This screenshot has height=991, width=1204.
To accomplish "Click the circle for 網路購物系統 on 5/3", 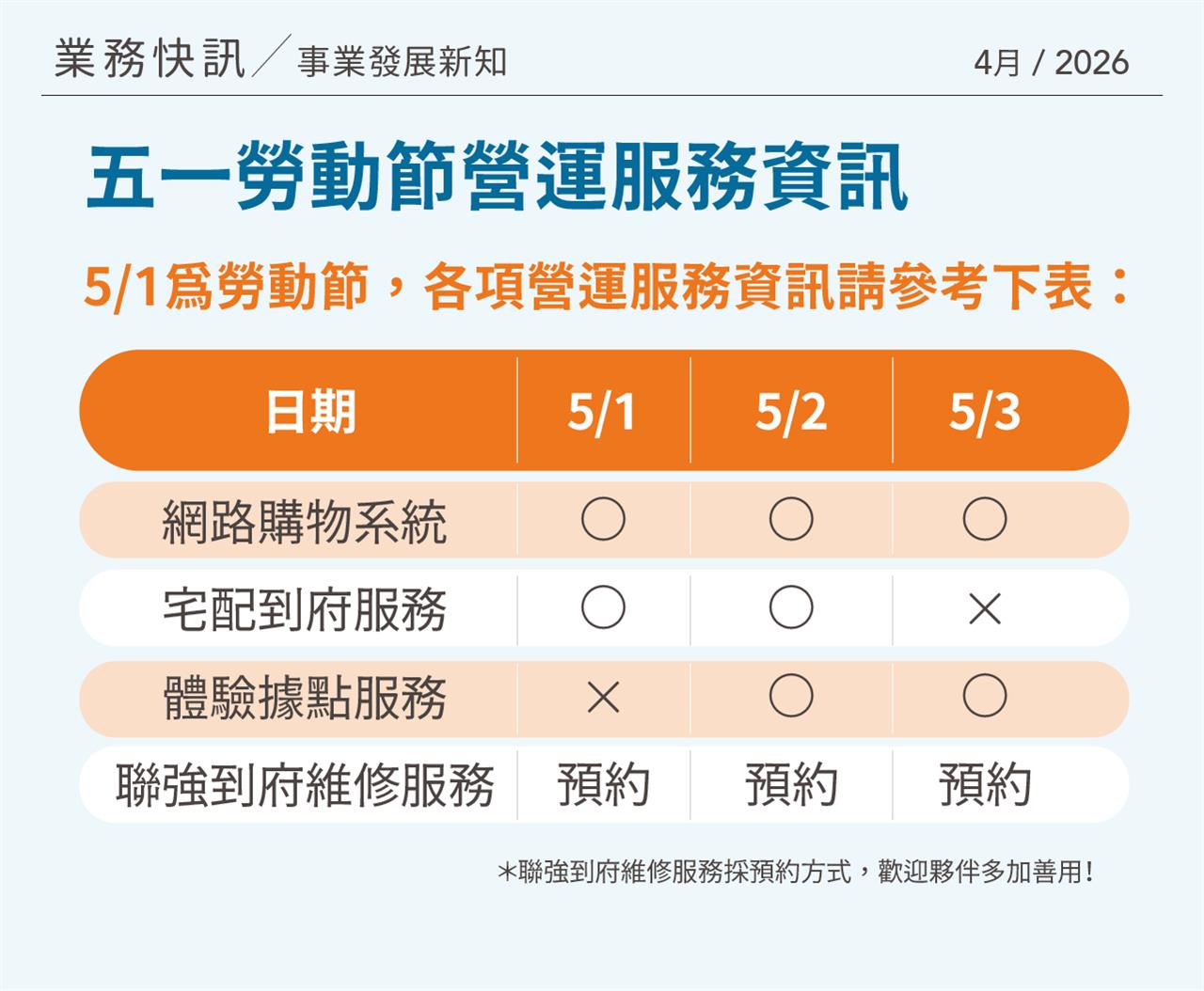I will point(985,519).
